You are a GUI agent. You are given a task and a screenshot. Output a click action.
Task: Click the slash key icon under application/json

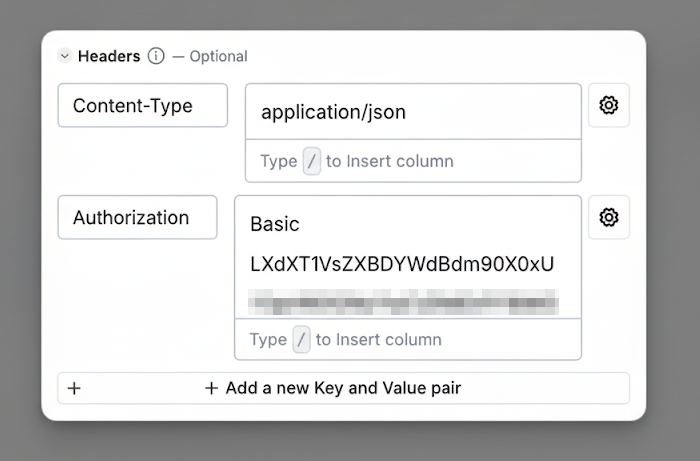312,161
